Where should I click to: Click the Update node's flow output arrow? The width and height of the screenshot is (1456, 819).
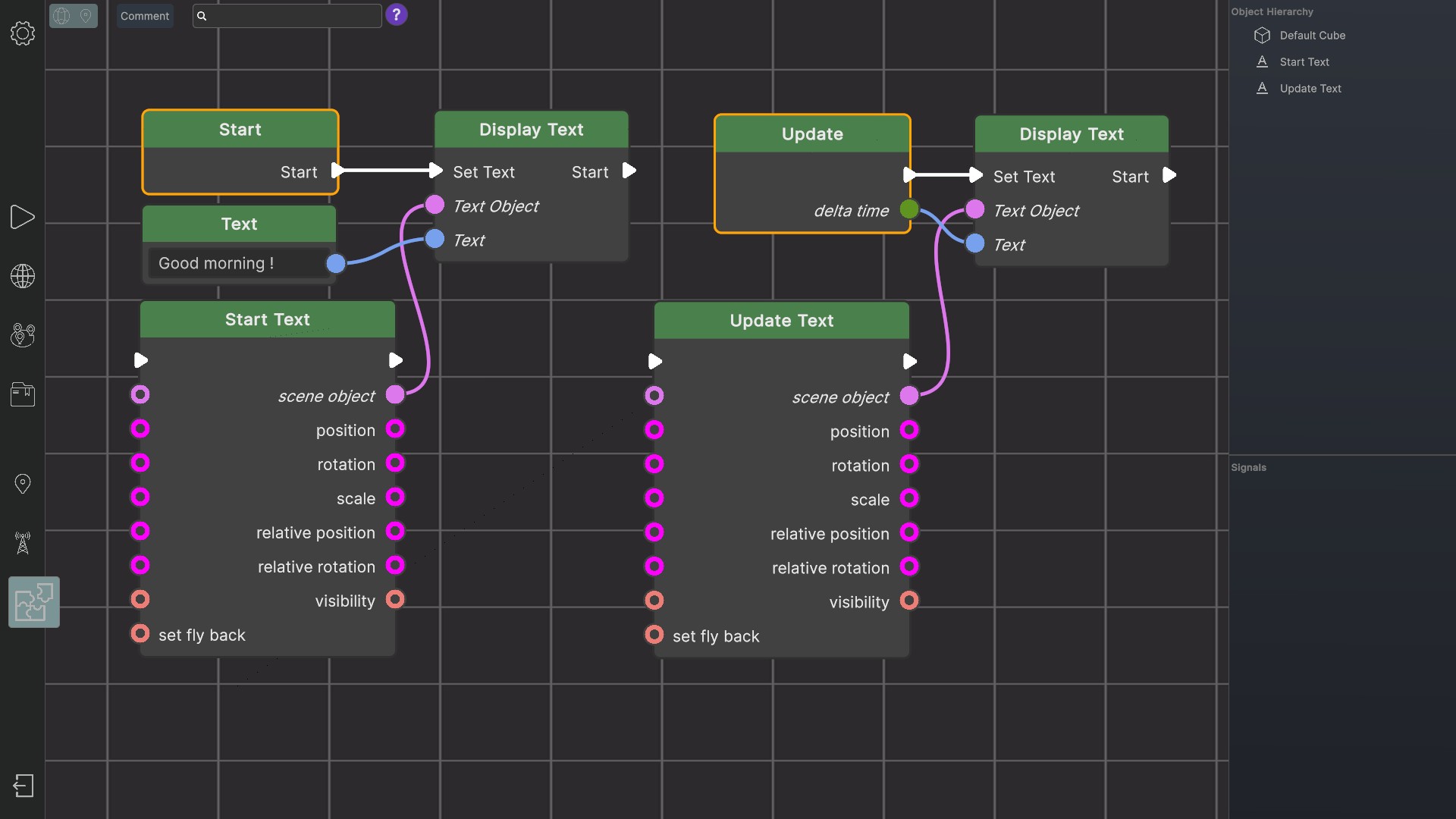[910, 175]
